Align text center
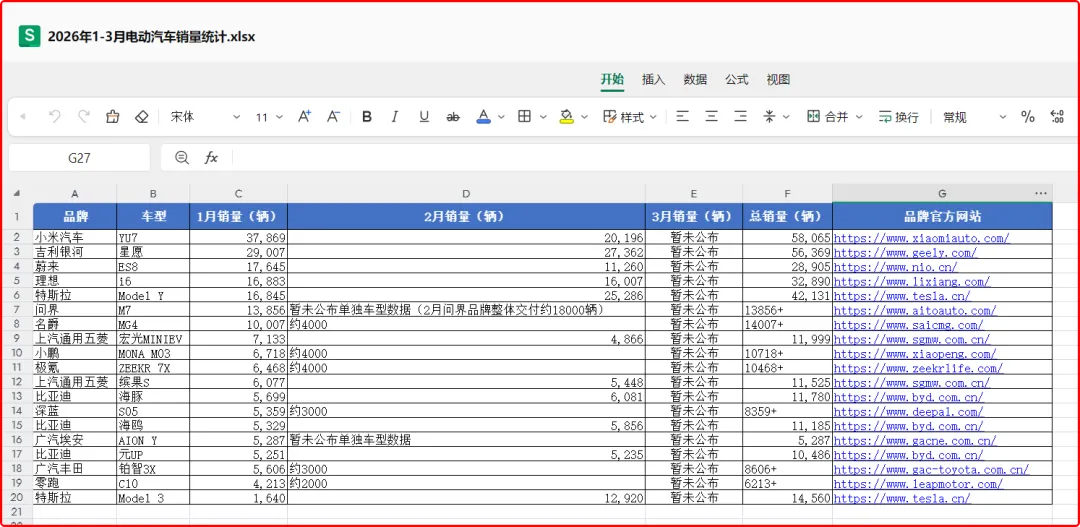1080x527 pixels. [712, 116]
